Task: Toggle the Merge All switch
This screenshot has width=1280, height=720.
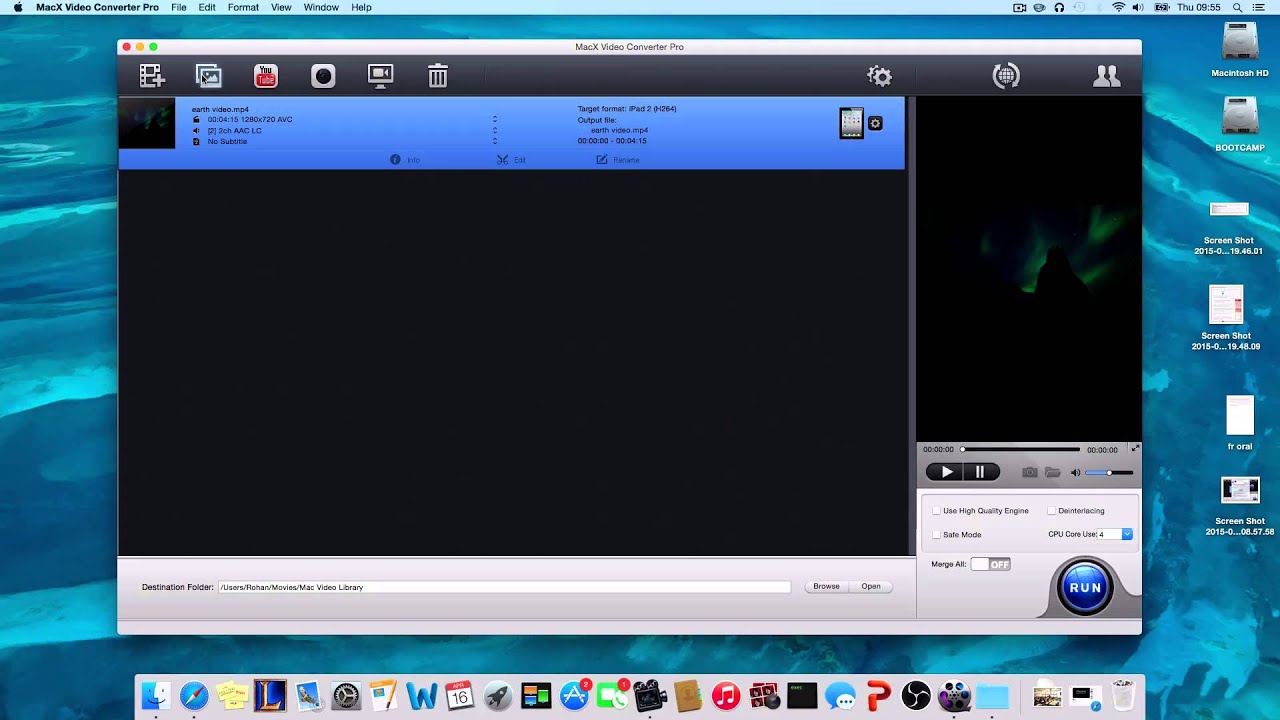Action: point(991,564)
